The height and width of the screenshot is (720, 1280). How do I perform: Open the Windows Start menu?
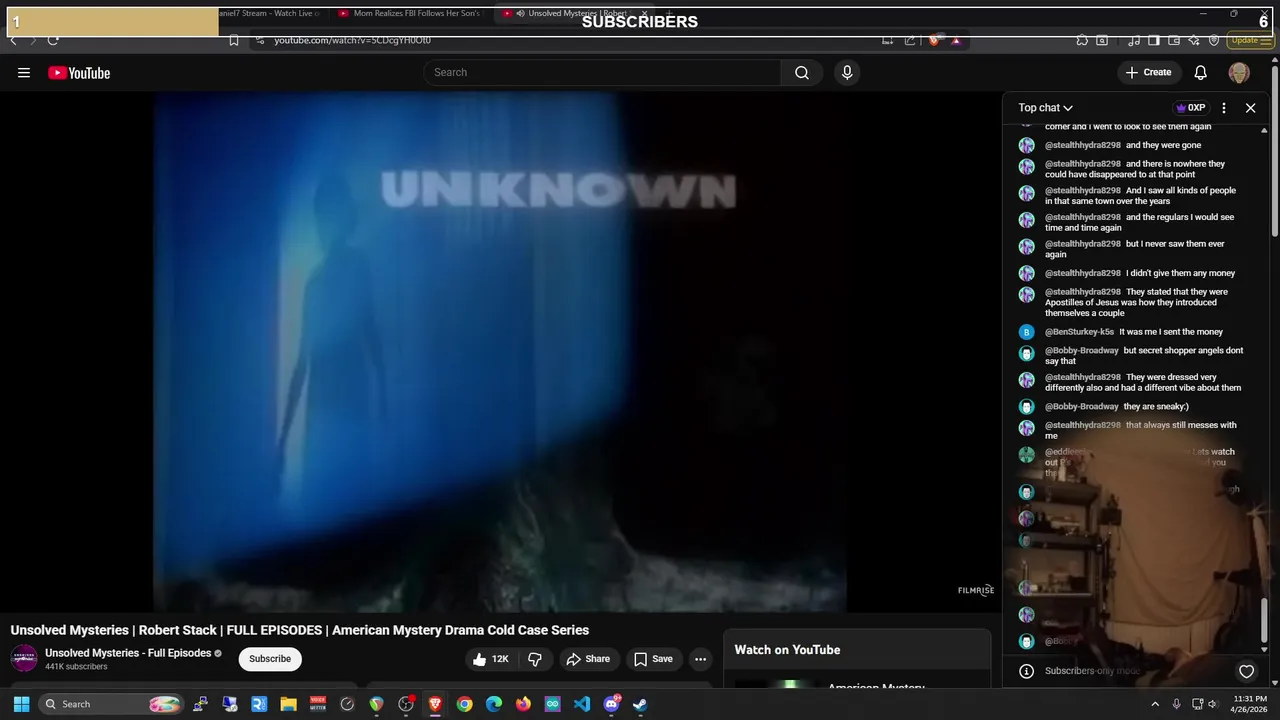tap(22, 704)
